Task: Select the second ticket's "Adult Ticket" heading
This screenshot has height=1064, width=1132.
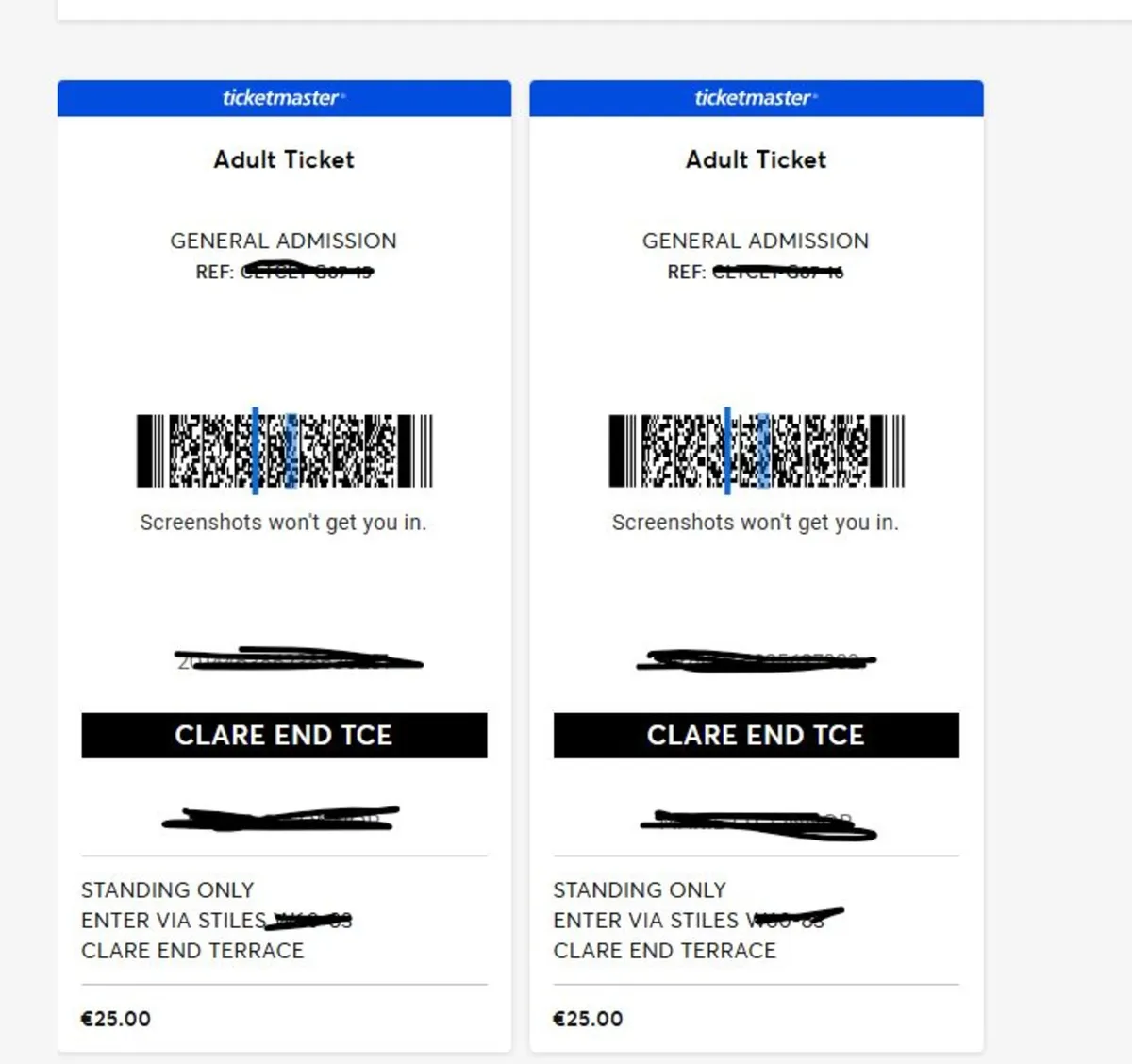Action: click(756, 159)
